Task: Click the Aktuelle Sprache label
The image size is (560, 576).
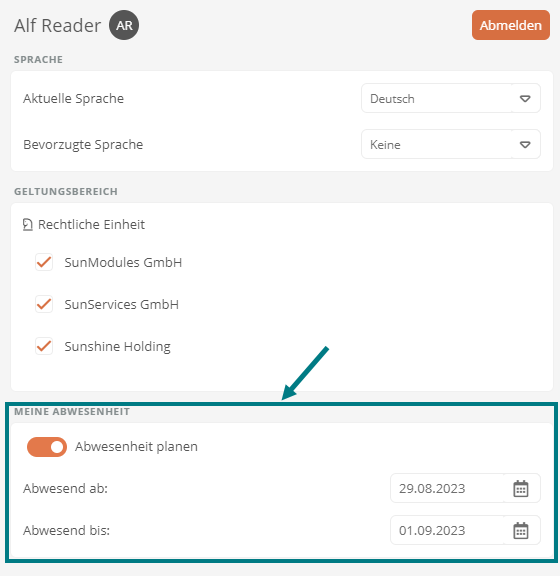Action: 73,98
